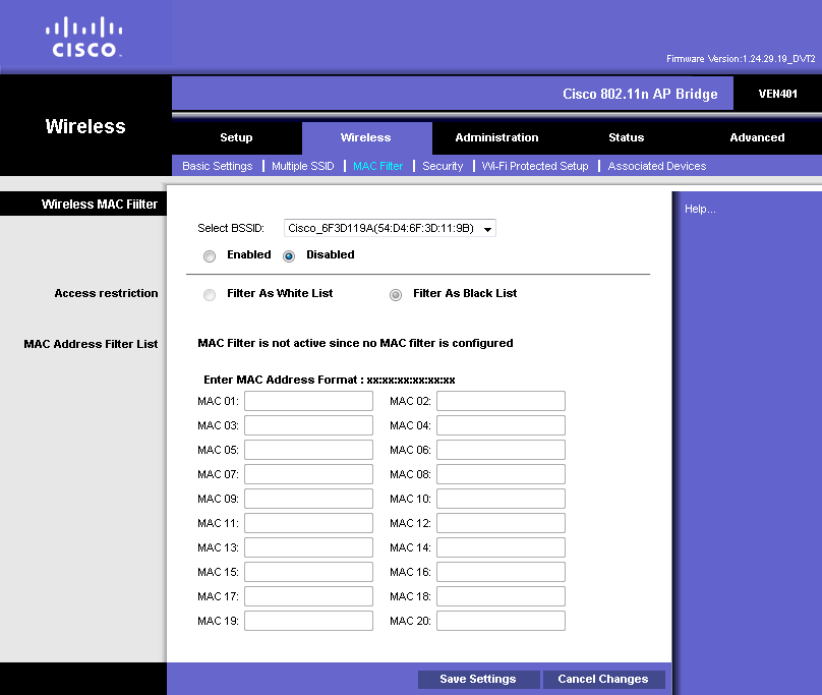The image size is (822, 695).
Task: Click the Firmware Version text
Action: [741, 59]
